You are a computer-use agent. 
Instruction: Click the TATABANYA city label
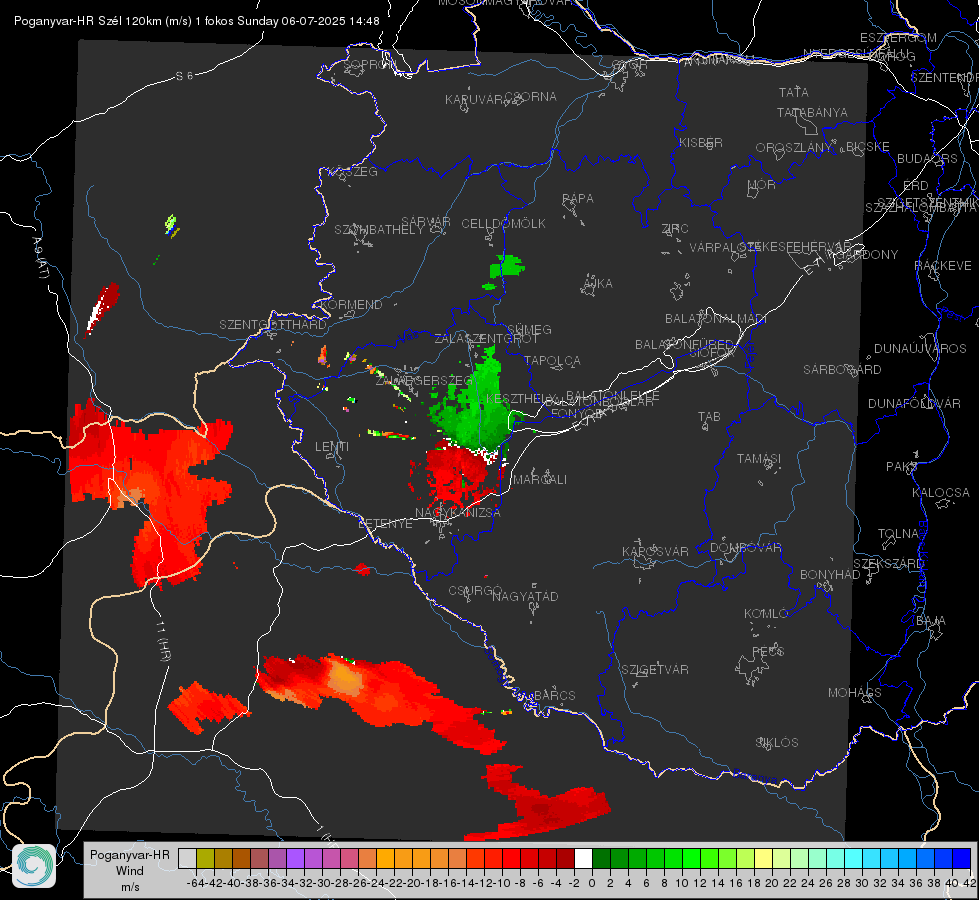click(812, 112)
